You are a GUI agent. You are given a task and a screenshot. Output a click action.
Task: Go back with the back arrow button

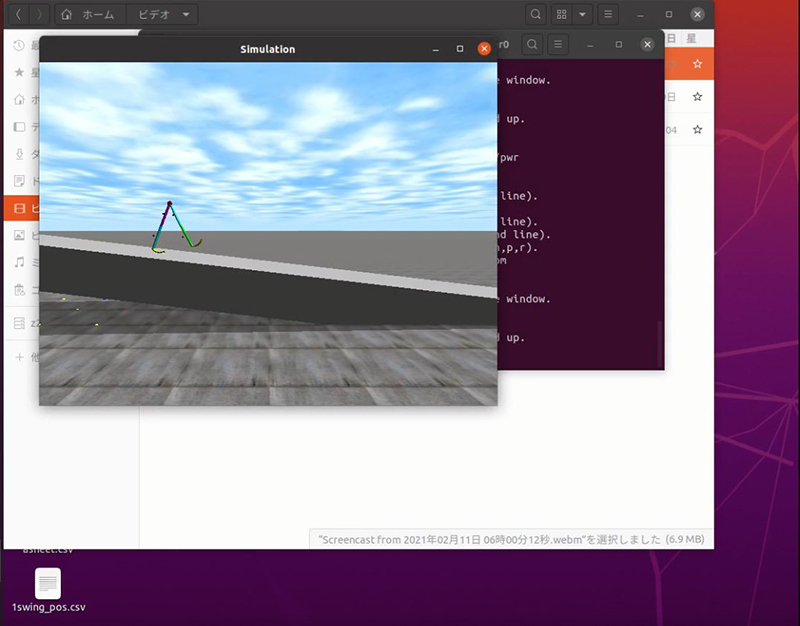[18, 15]
